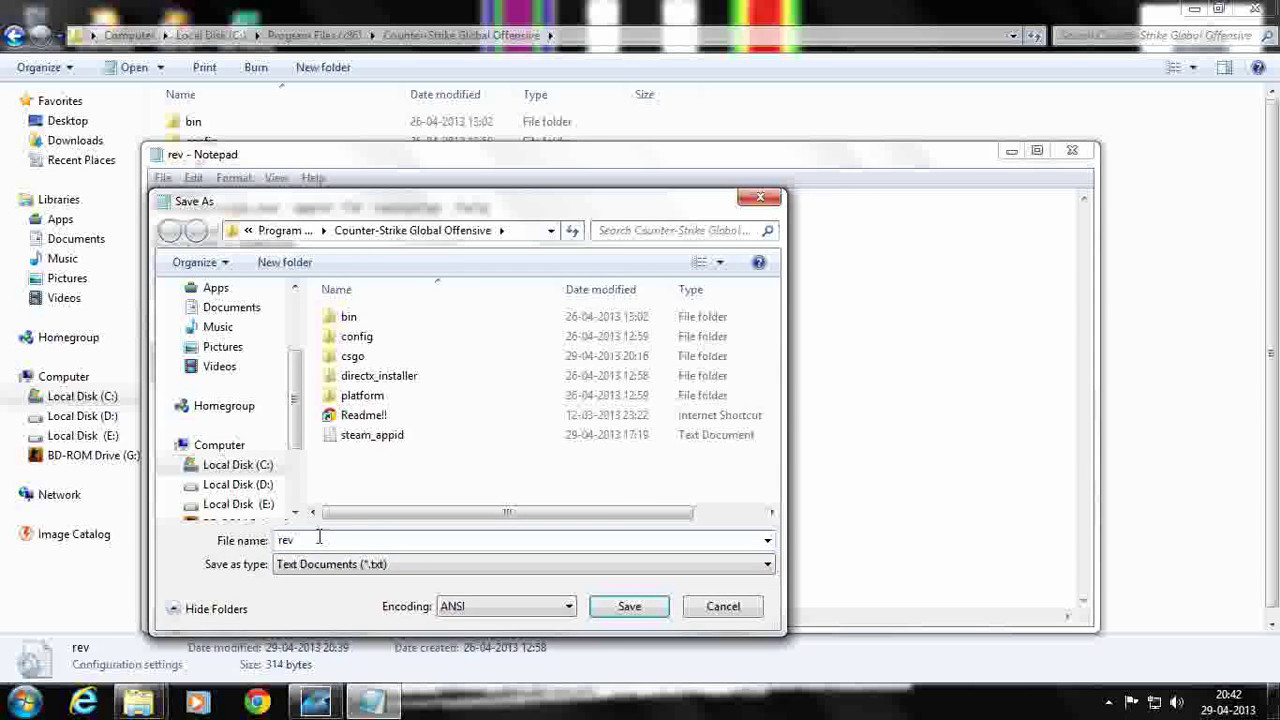This screenshot has width=1280, height=720.
Task: Select Pictures in dialog navigation tree
Action: click(222, 347)
